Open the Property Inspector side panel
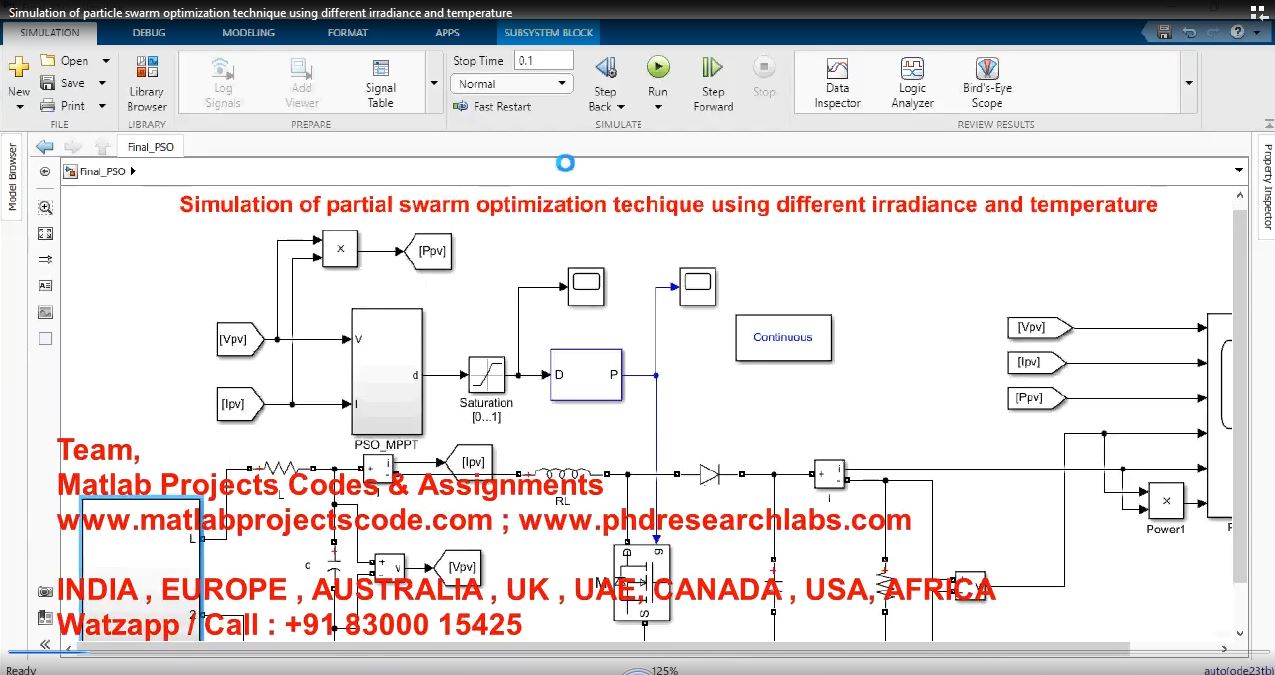The image size is (1275, 675). (x=1266, y=186)
